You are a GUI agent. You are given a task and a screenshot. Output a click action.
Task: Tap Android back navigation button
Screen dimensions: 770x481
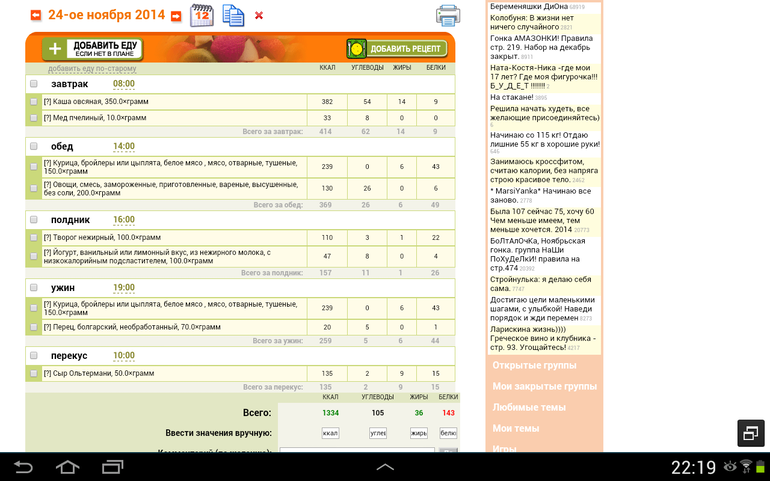pos(23,467)
